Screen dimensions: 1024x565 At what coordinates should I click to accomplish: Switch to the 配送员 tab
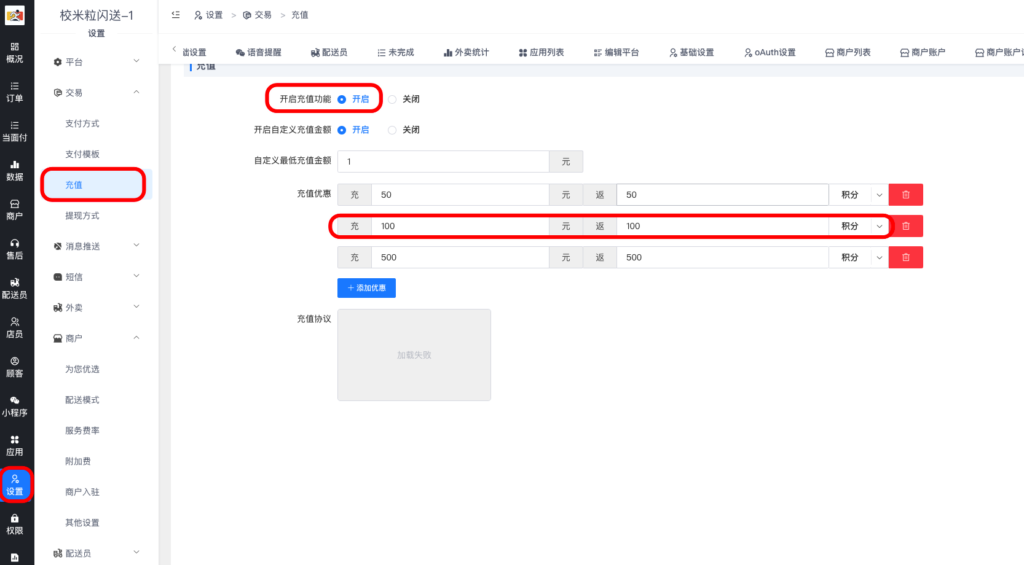[x=329, y=52]
